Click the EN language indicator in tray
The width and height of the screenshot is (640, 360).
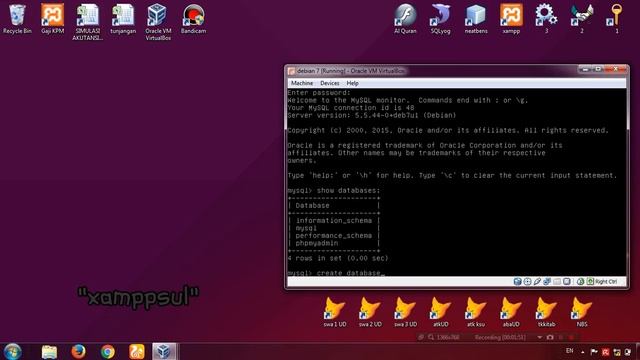pos(570,351)
